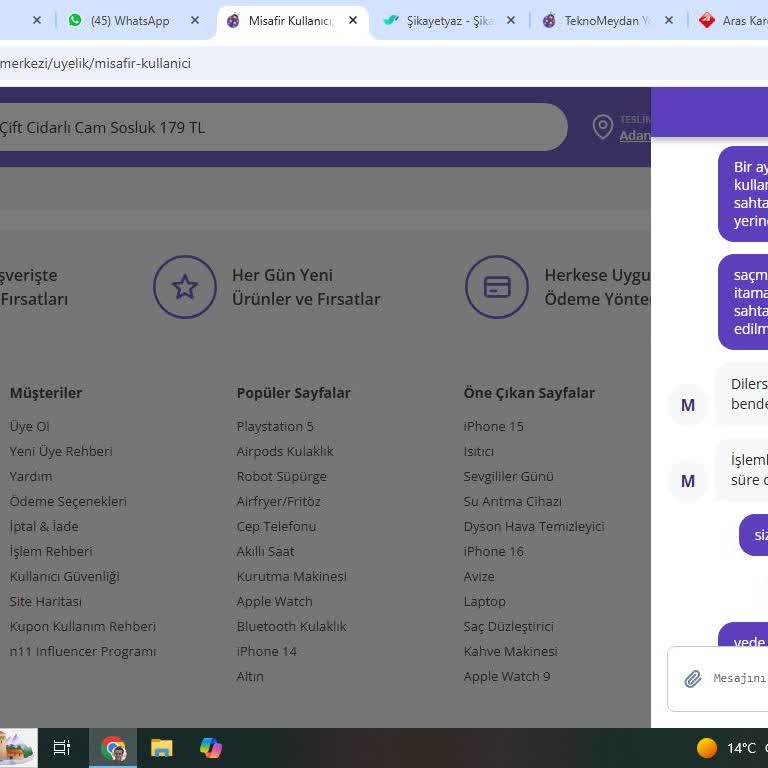This screenshot has height=768, width=768.
Task: Open Airpods Kulaklık link
Action: click(285, 452)
